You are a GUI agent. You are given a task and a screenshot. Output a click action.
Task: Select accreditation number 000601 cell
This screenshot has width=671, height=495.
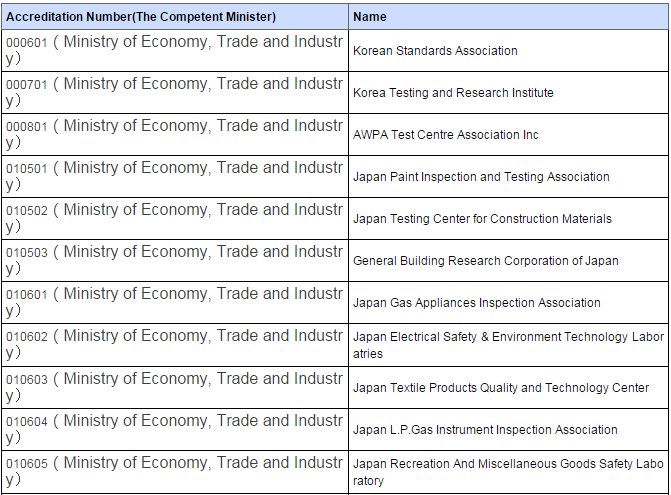[175, 50]
